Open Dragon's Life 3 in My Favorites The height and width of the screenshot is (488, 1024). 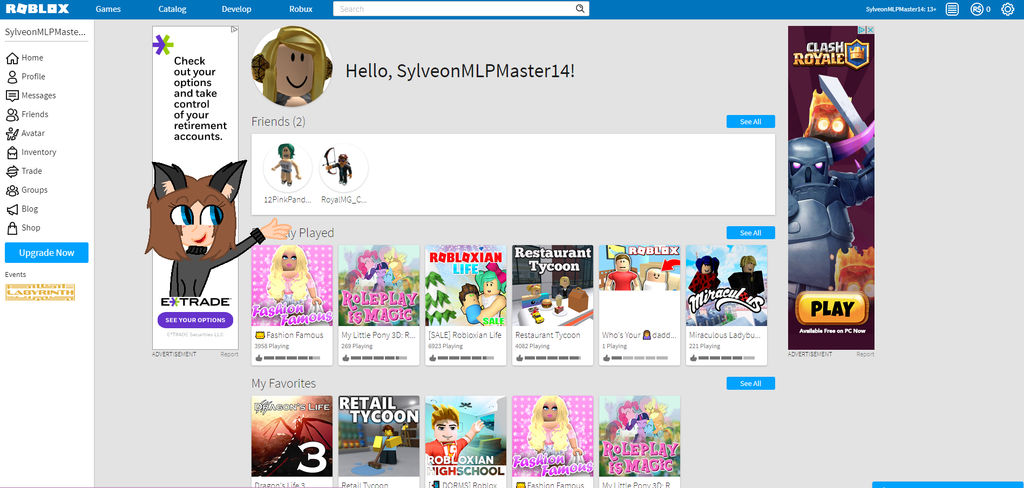click(x=292, y=436)
